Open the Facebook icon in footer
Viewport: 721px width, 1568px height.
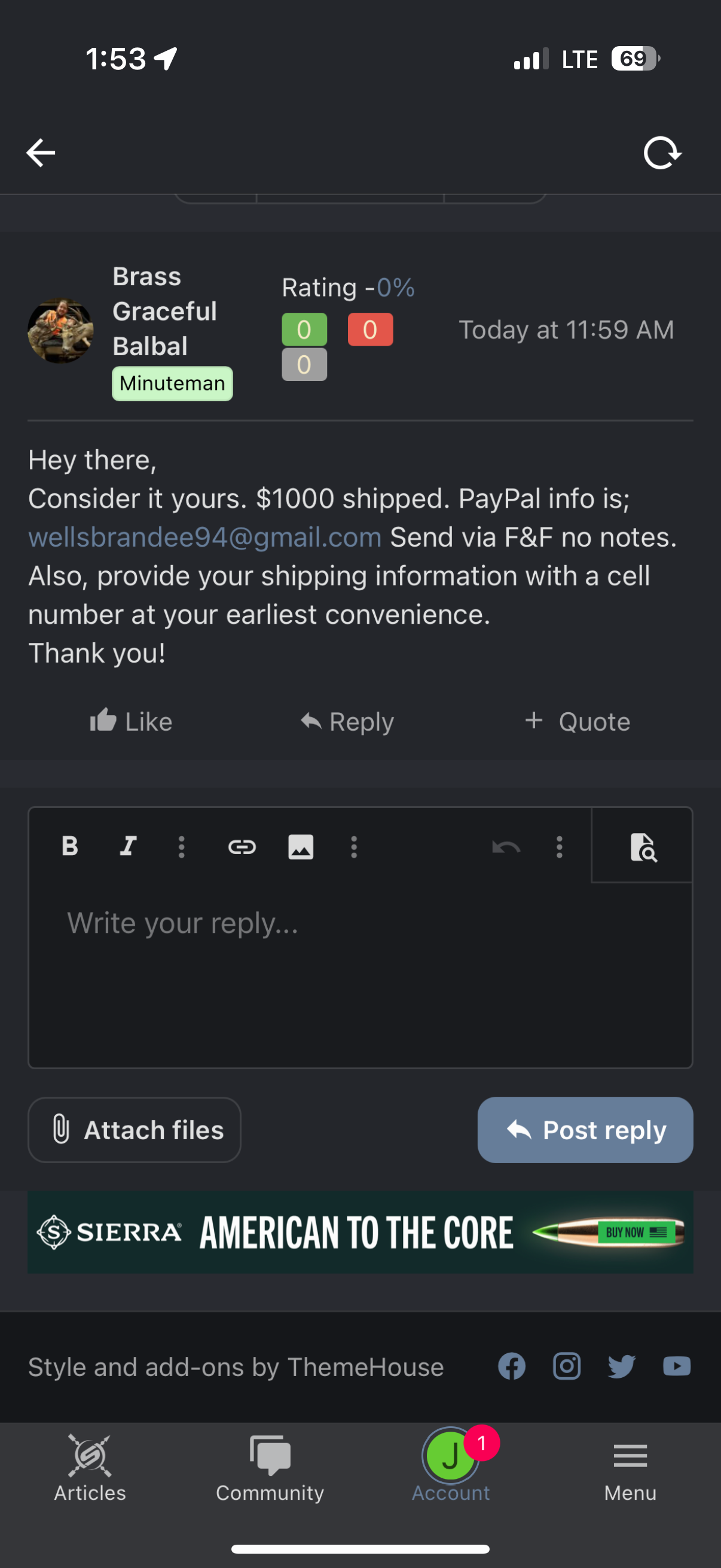[512, 1366]
